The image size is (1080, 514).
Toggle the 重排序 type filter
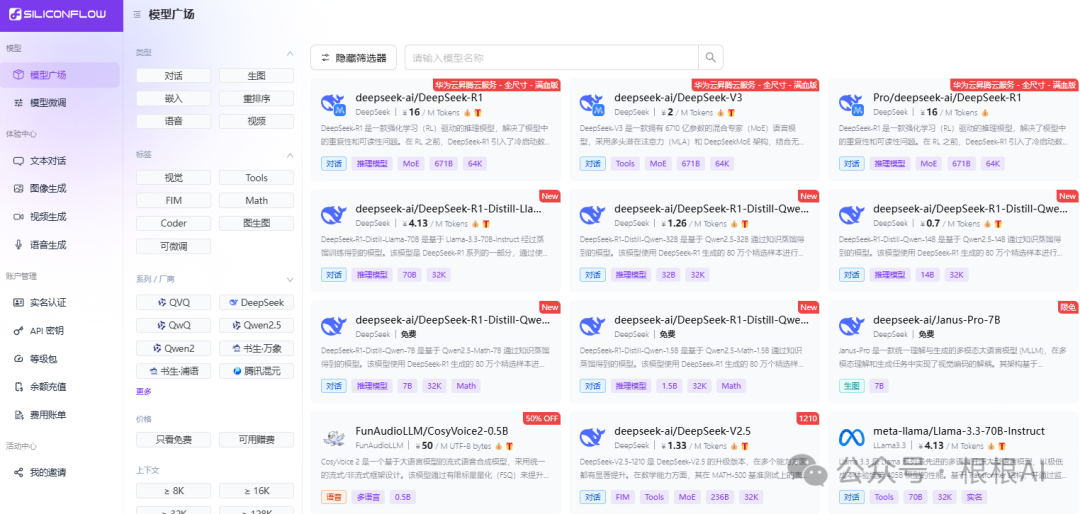(256, 99)
